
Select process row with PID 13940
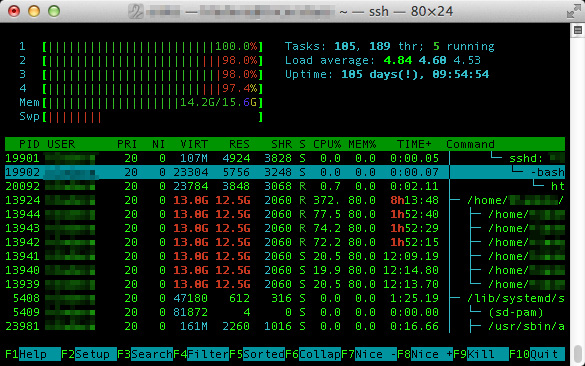[x=285, y=270]
